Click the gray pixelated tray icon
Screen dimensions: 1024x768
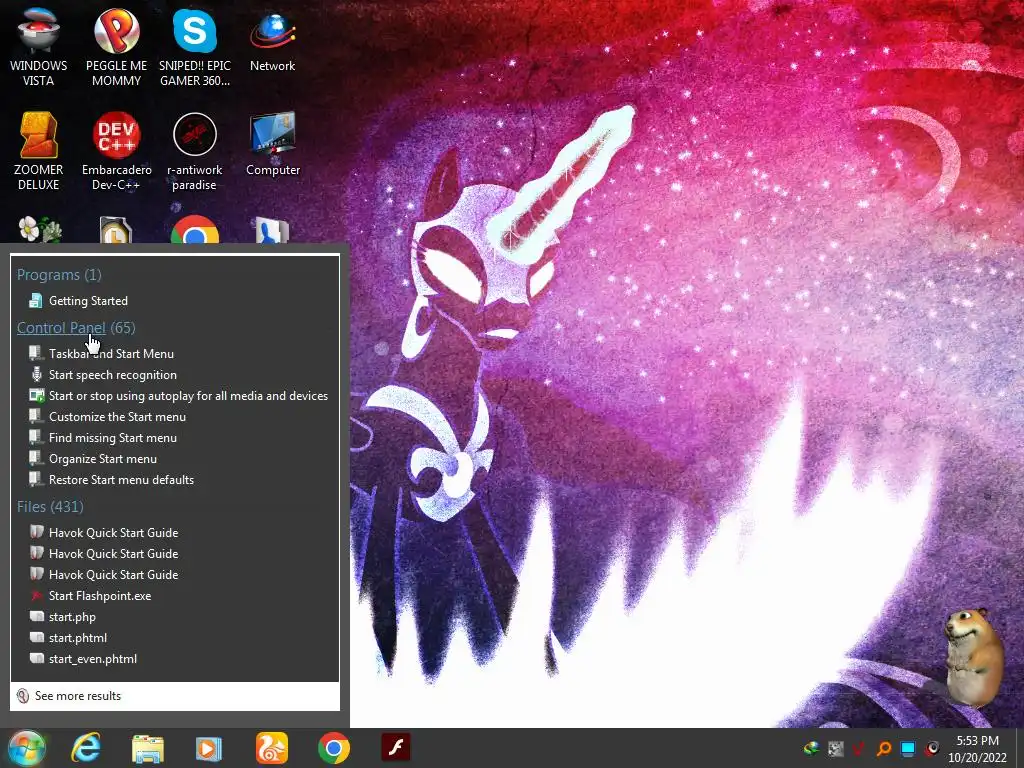[x=835, y=748]
